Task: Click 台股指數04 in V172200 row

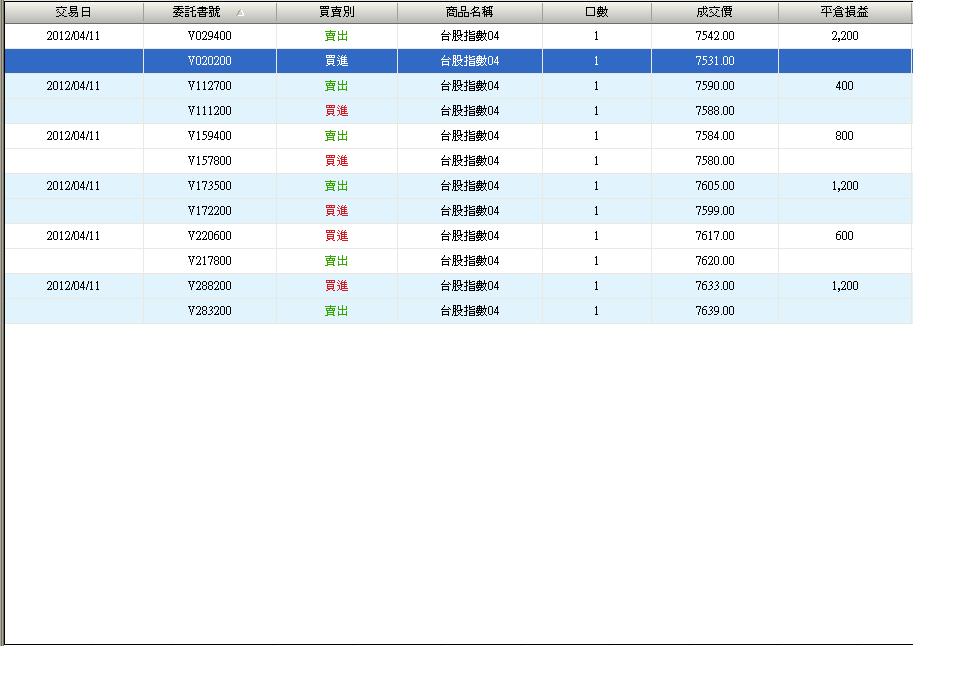Action: (x=470, y=211)
